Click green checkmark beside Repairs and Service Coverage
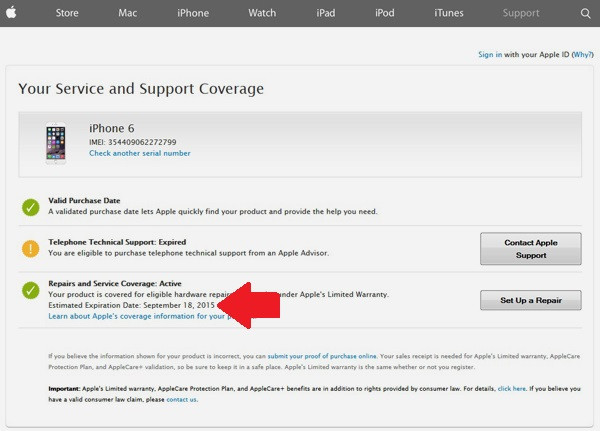Screen dimensions: 600x431 click(31, 290)
